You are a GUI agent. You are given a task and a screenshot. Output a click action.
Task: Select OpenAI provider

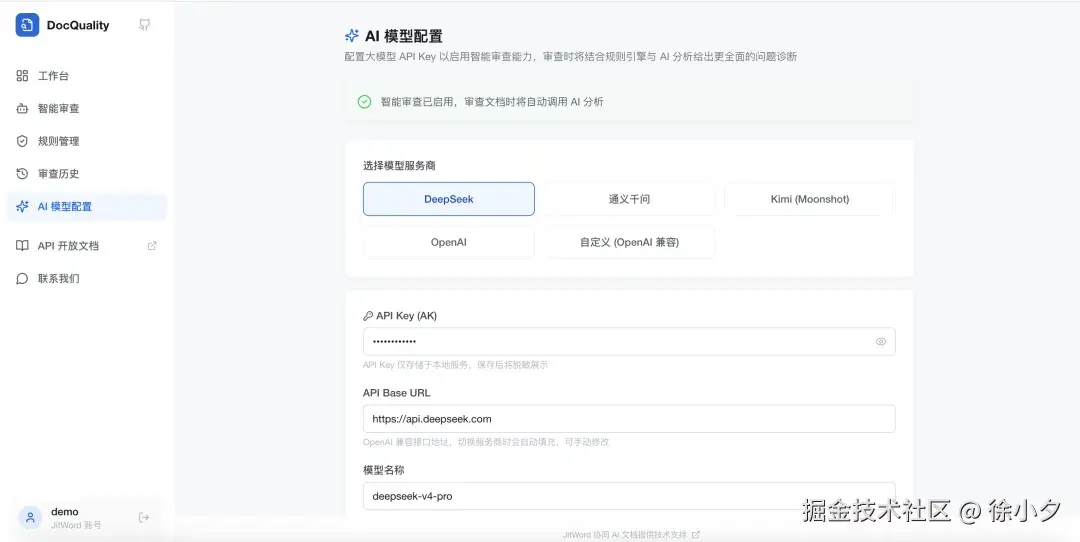click(x=448, y=242)
